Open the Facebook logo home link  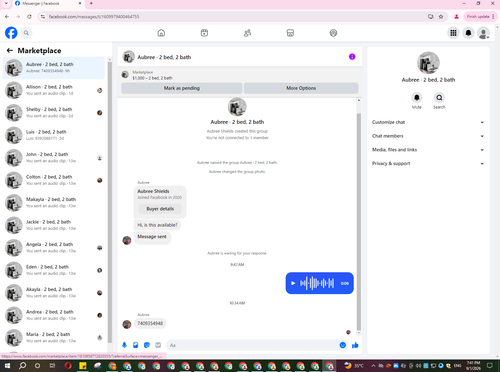pyautogui.click(x=11, y=33)
